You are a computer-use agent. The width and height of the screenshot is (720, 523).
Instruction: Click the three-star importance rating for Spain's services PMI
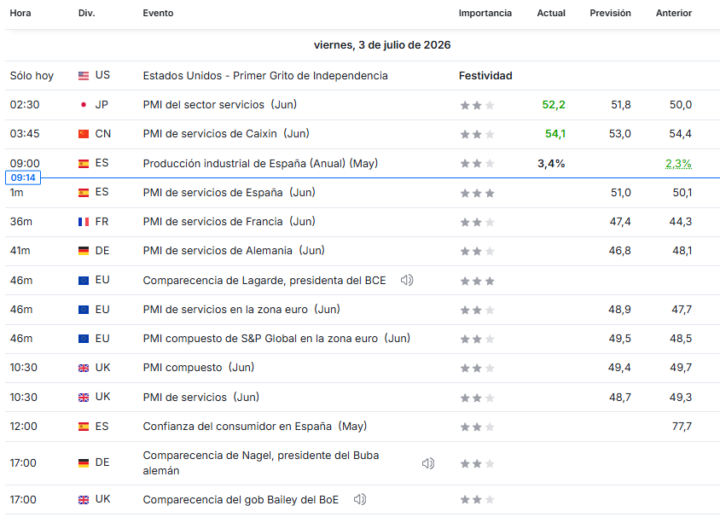coord(477,193)
